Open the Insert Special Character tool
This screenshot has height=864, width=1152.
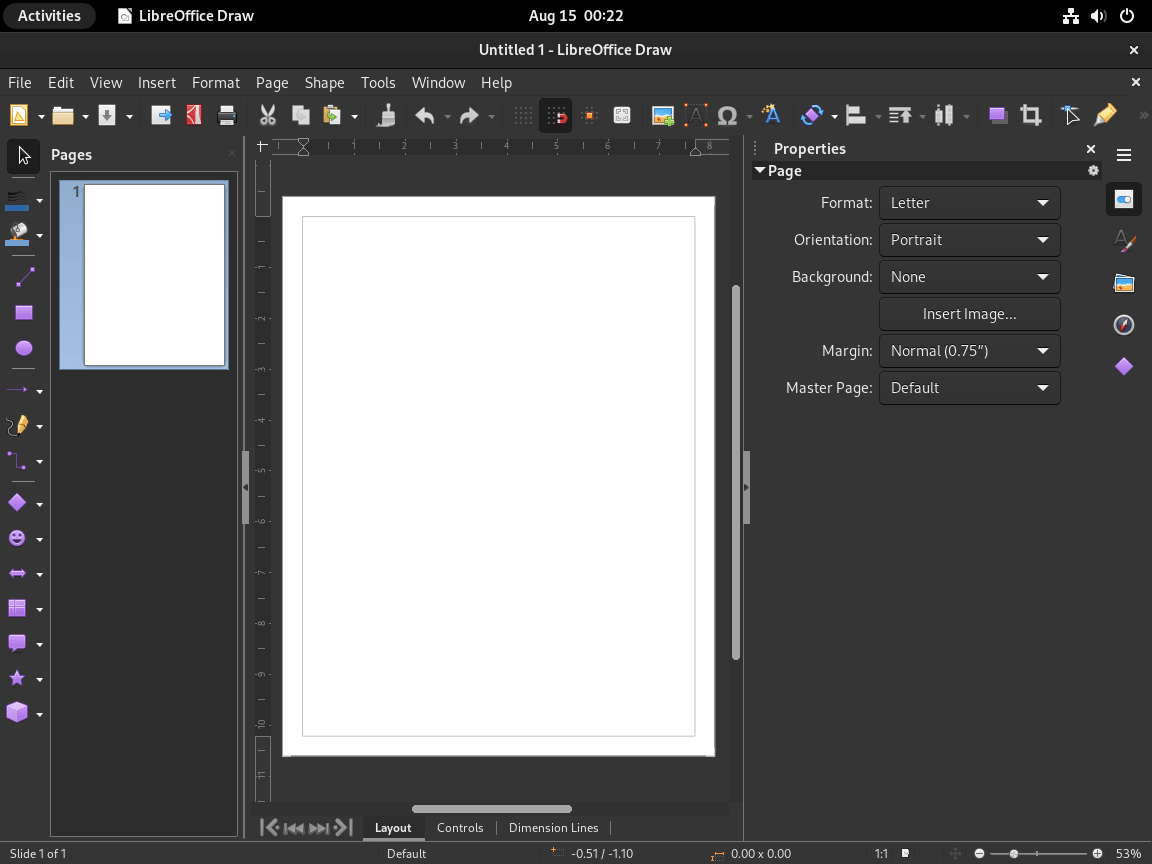click(x=729, y=115)
